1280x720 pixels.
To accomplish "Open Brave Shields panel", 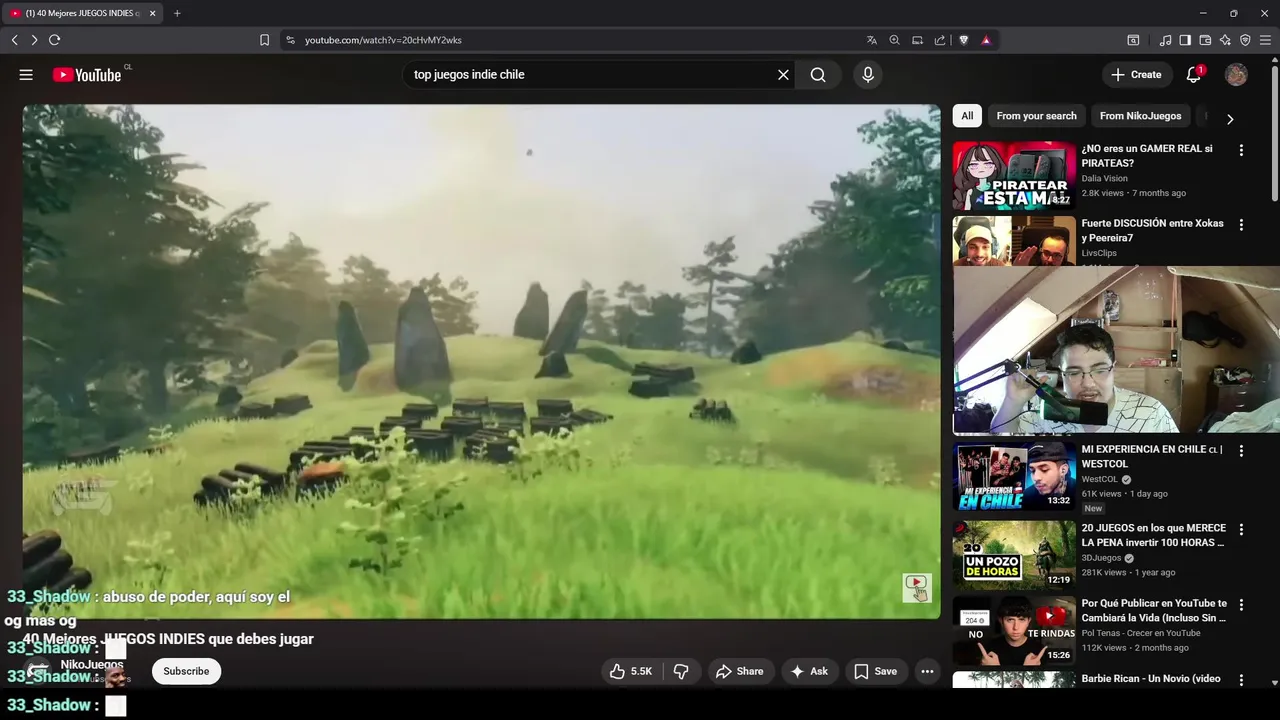I will tap(964, 40).
